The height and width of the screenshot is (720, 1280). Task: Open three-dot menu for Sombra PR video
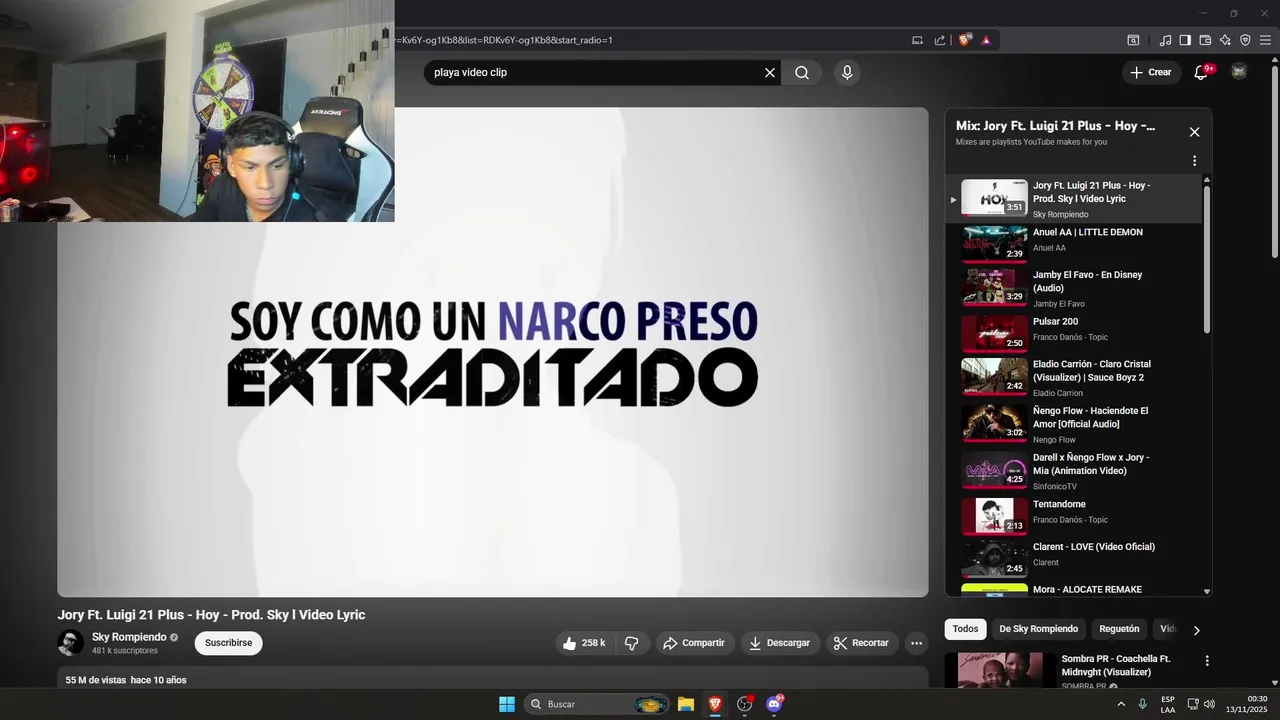point(1207,661)
